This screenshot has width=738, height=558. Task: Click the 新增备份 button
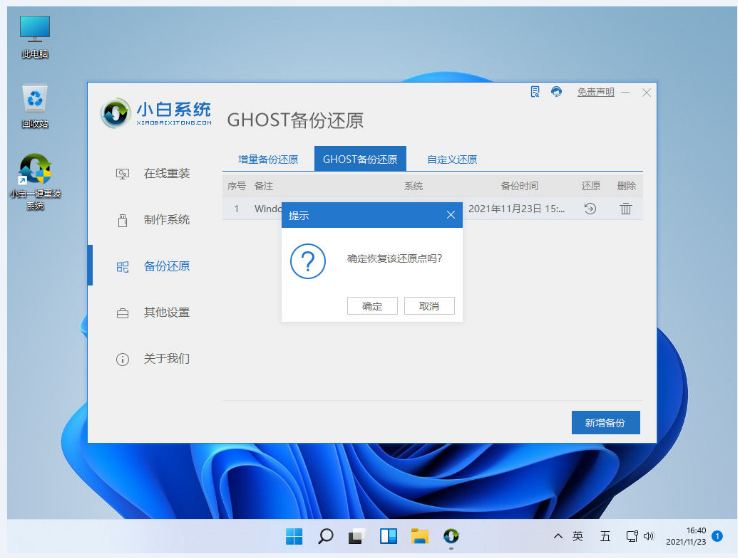605,423
